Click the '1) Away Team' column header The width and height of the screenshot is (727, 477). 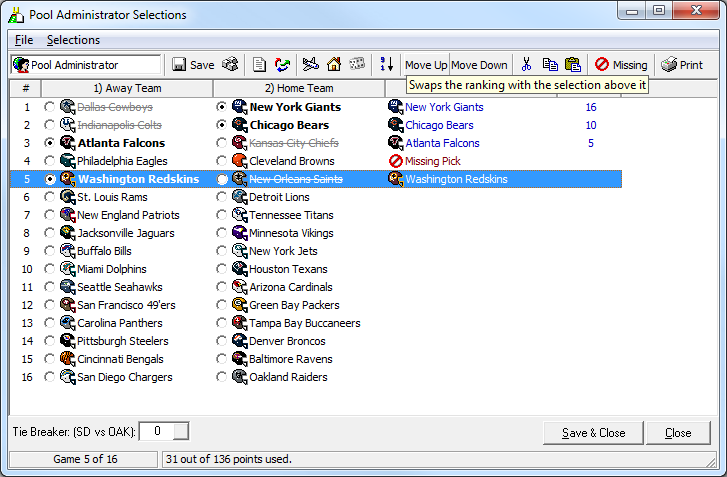coord(127,88)
